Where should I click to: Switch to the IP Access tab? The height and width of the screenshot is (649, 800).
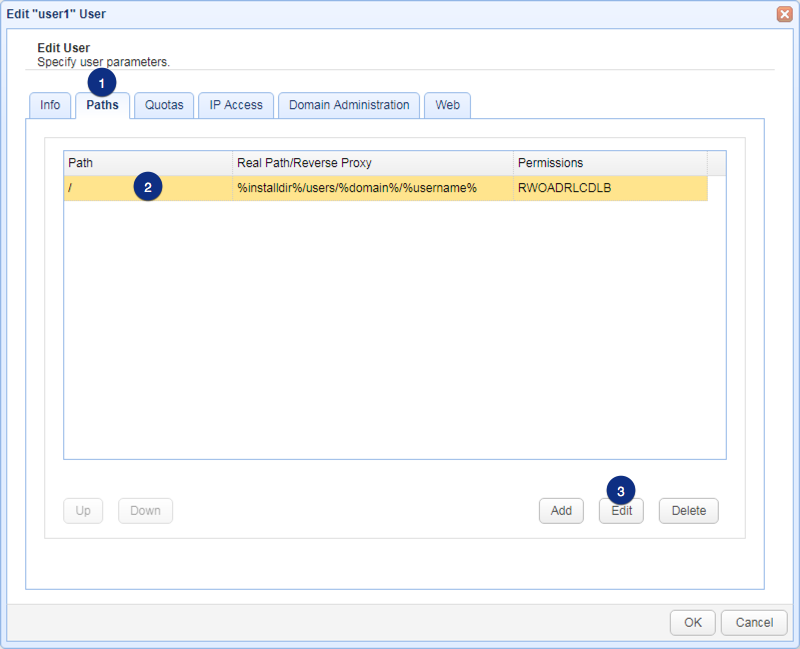pyautogui.click(x=235, y=105)
